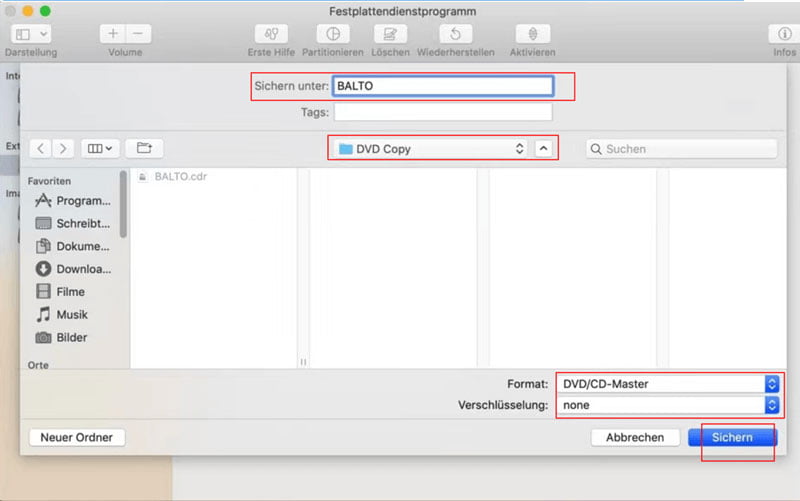800x501 pixels.
Task: Add a volume with the plus icon
Action: coord(112,34)
